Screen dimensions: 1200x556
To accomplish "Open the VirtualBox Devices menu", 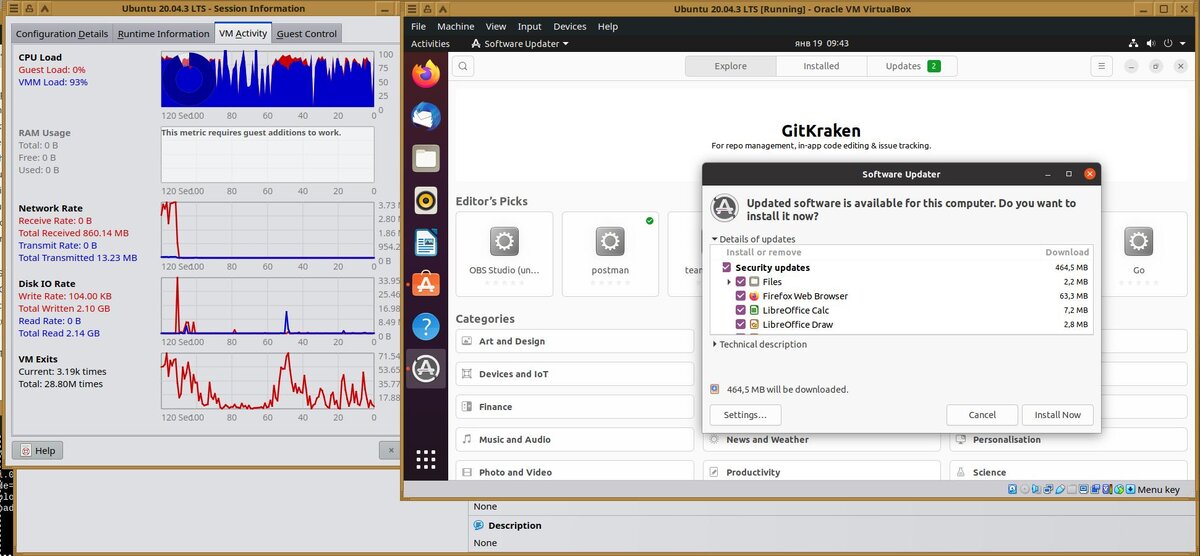I will pos(570,27).
